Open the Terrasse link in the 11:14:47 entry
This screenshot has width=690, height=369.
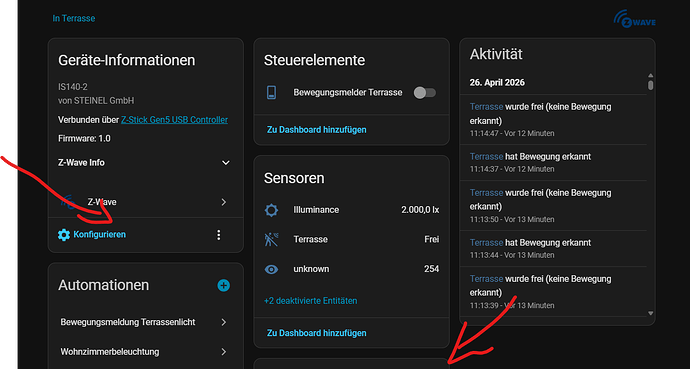coord(486,107)
